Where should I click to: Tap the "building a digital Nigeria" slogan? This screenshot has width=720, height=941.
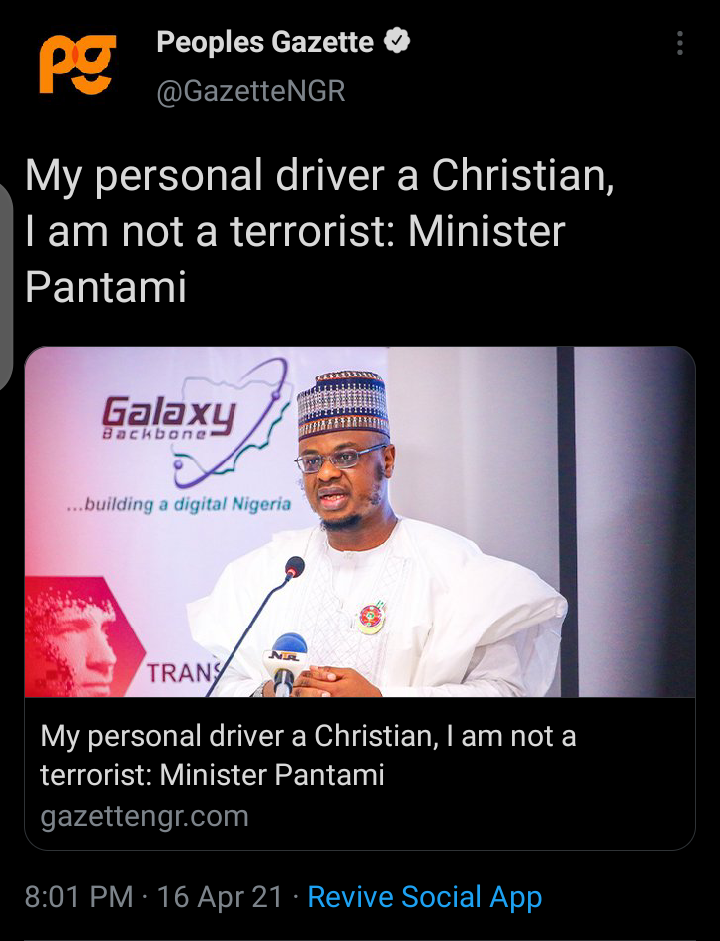click(x=179, y=504)
